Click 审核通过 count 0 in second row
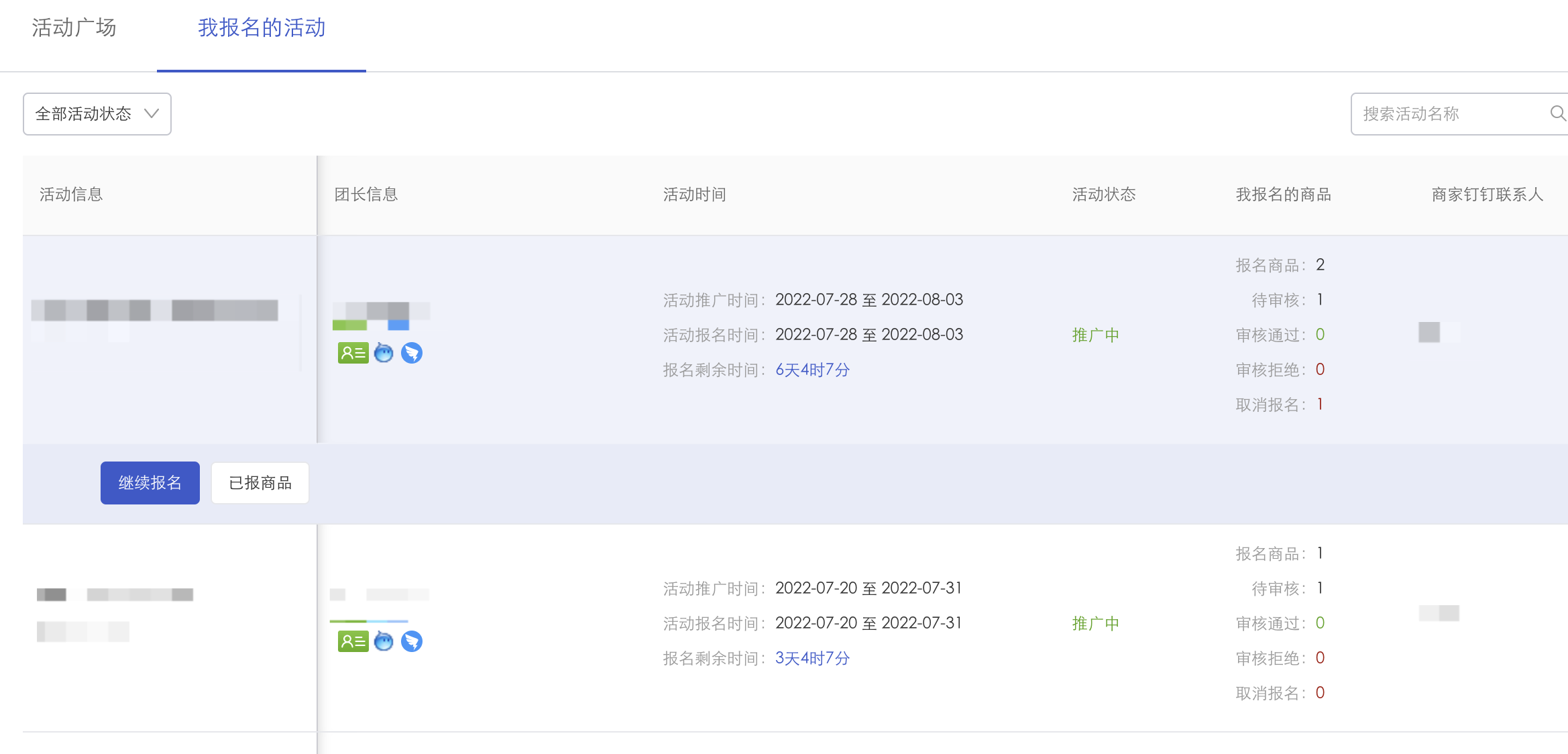Image resolution: width=1568 pixels, height=754 pixels. [1320, 623]
